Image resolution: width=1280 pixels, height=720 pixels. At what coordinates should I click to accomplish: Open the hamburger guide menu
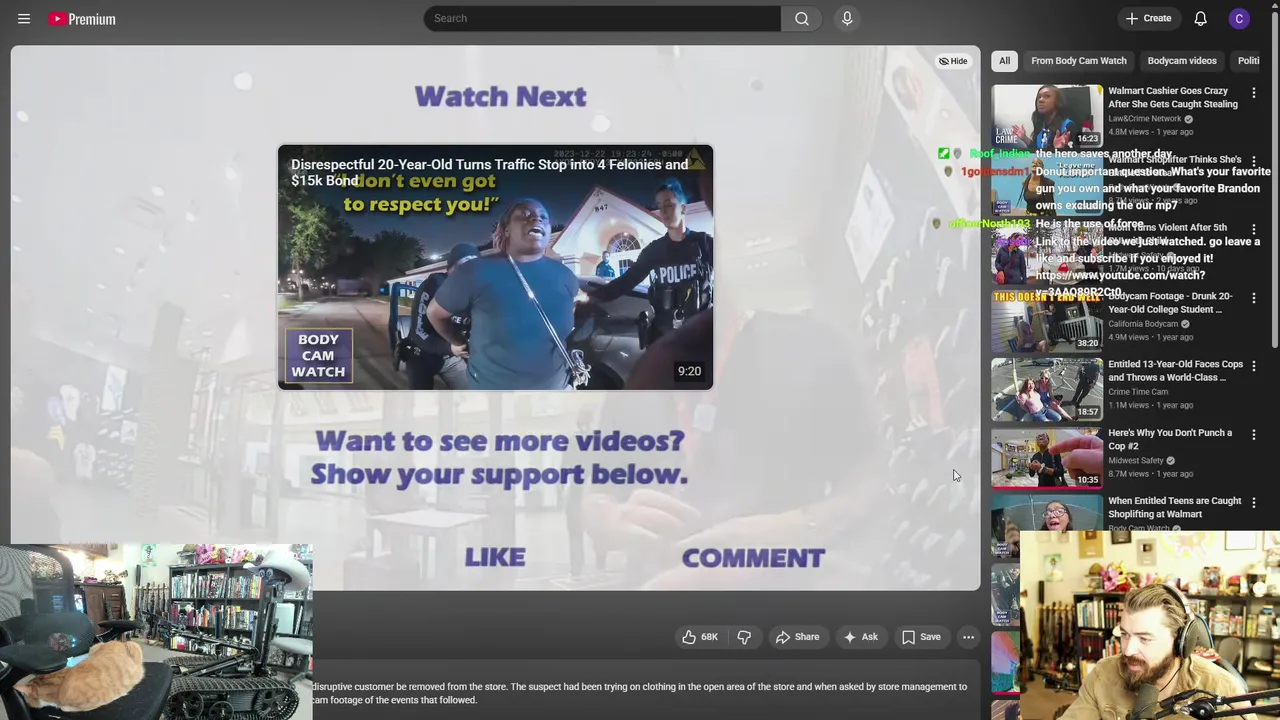pos(24,18)
